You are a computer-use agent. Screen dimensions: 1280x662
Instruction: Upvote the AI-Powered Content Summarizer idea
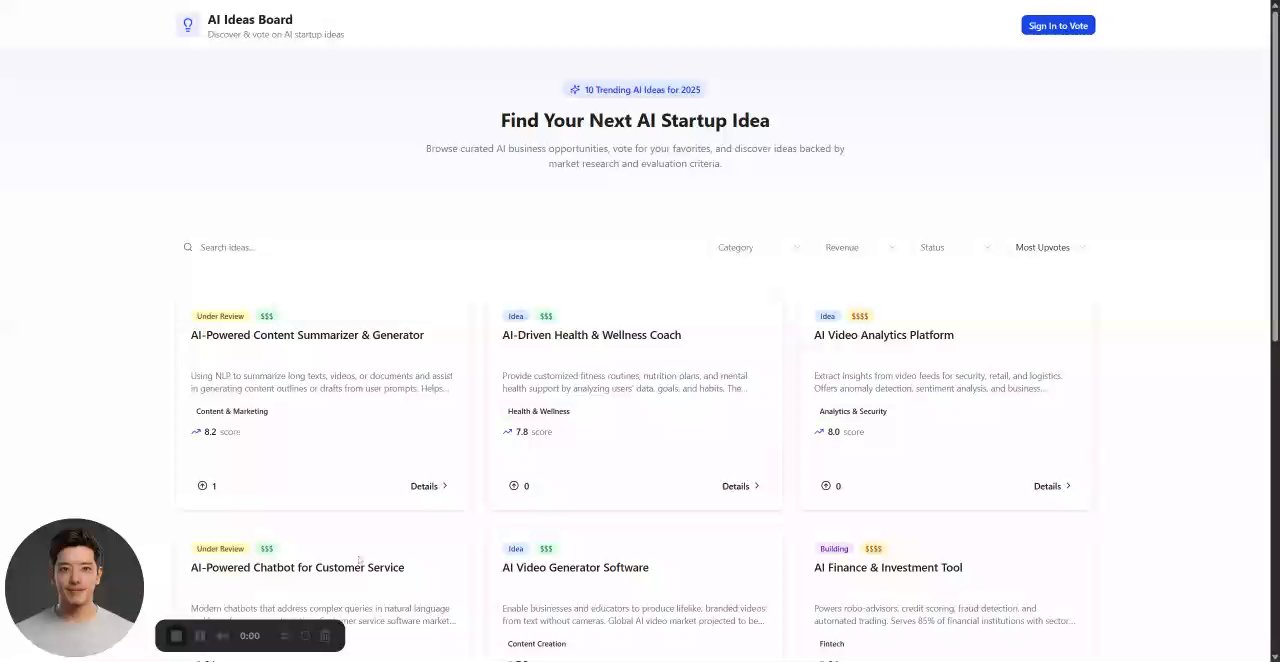pos(203,486)
